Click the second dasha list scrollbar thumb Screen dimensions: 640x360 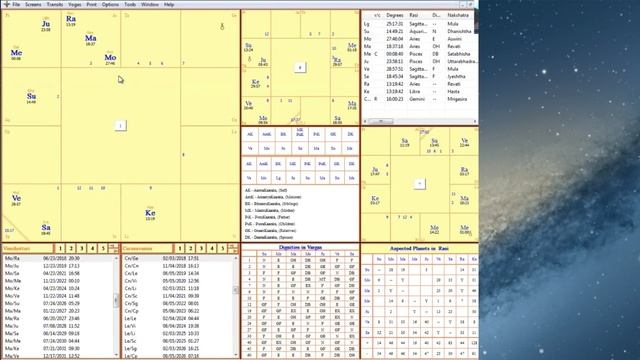236,290
